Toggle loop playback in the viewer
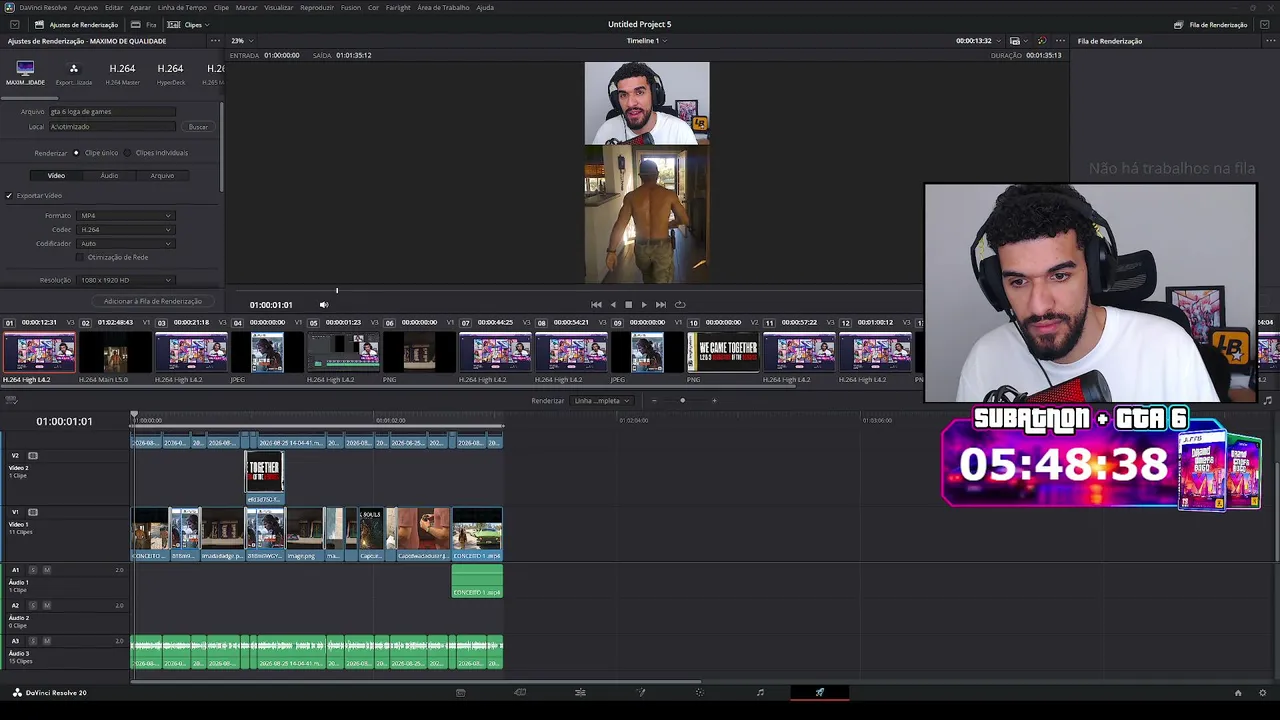This screenshot has width=1280, height=720. pyautogui.click(x=680, y=305)
